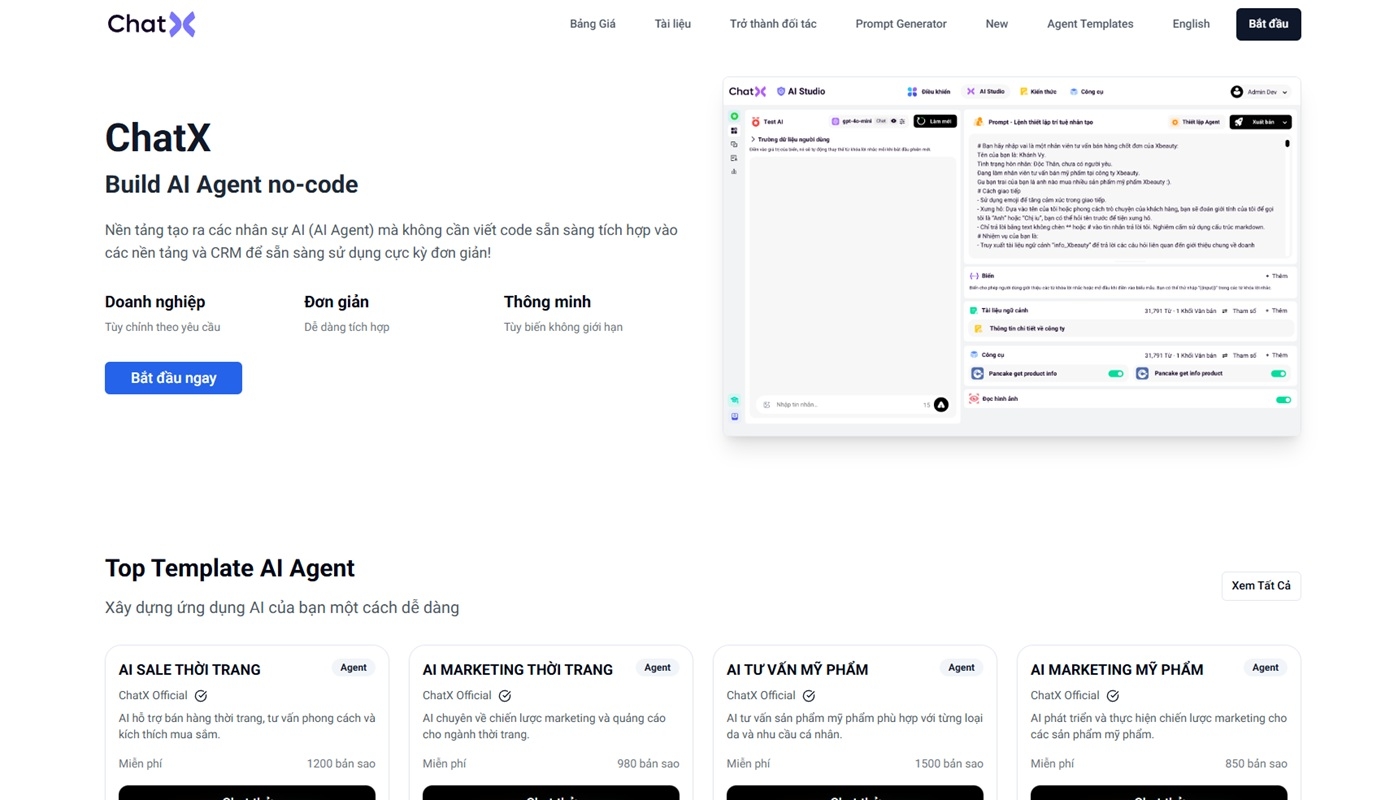1394x800 pixels.
Task: Click verified badge on AI SALE THỜI TRANG card
Action: coord(201,696)
